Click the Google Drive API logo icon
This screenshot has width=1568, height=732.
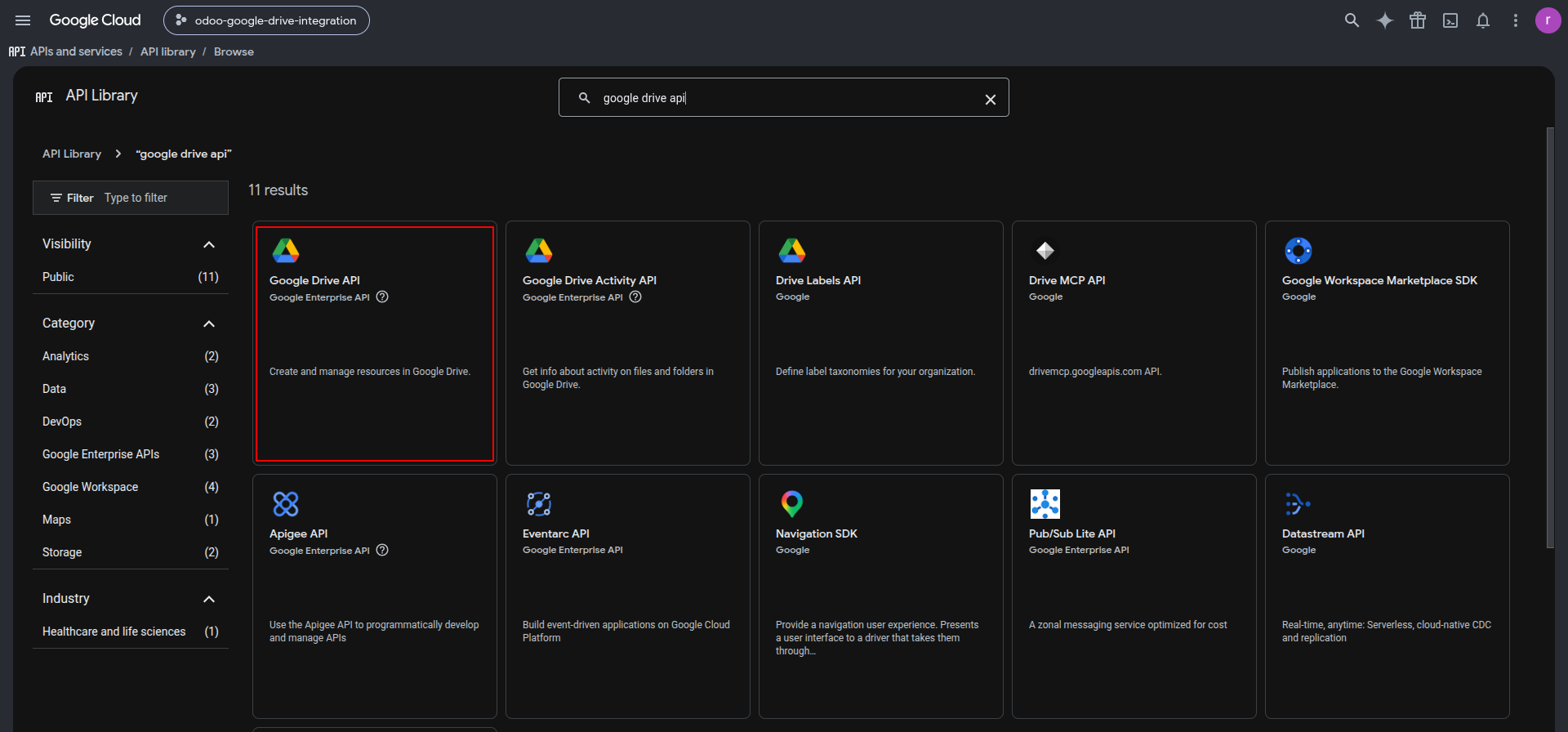(x=286, y=250)
